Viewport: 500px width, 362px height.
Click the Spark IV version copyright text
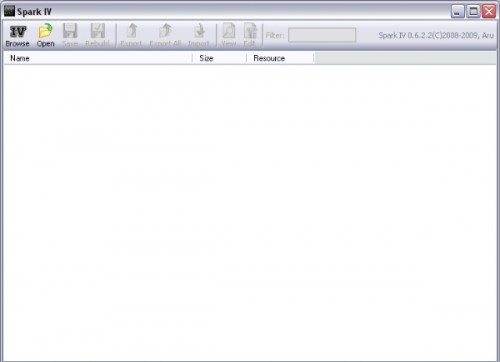coord(436,35)
